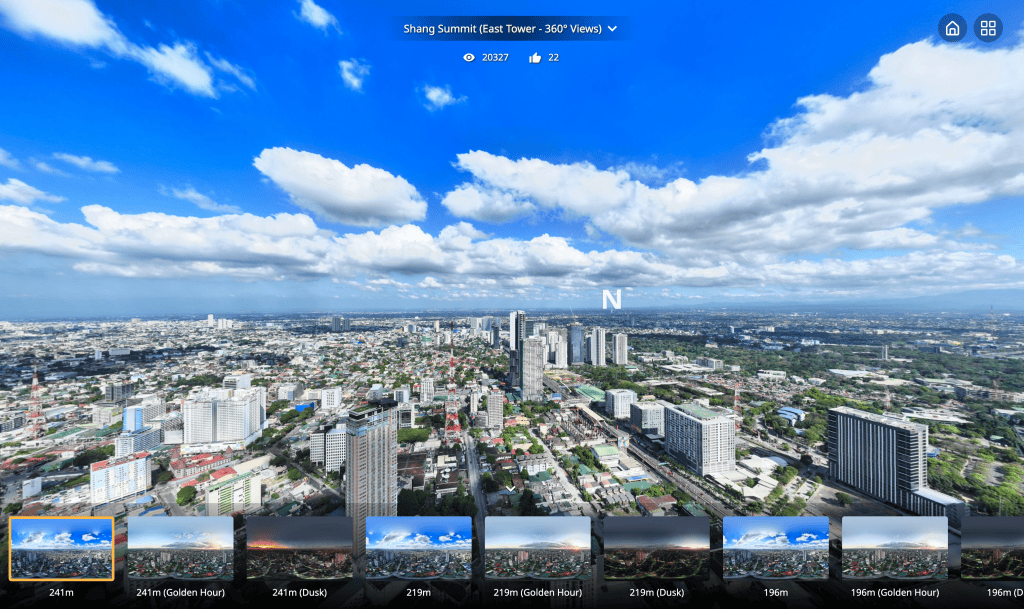Switch to the 196m daytime thumbnail
Image resolution: width=1024 pixels, height=609 pixels.
click(x=775, y=548)
